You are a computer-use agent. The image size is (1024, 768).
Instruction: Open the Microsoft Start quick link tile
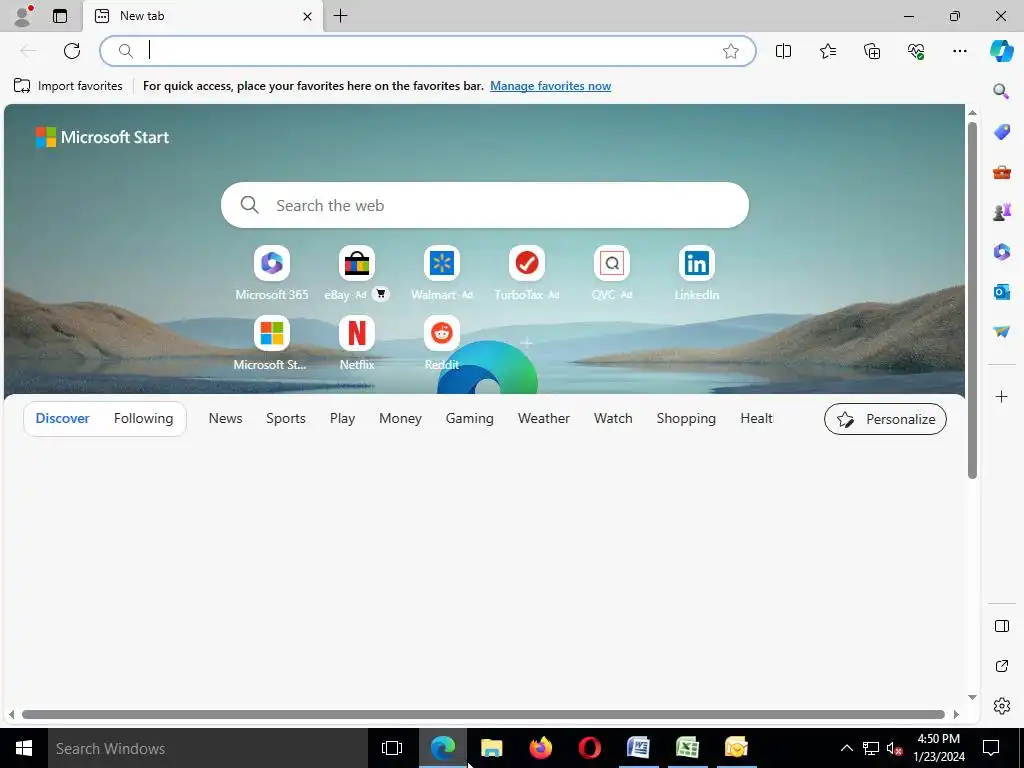point(272,344)
